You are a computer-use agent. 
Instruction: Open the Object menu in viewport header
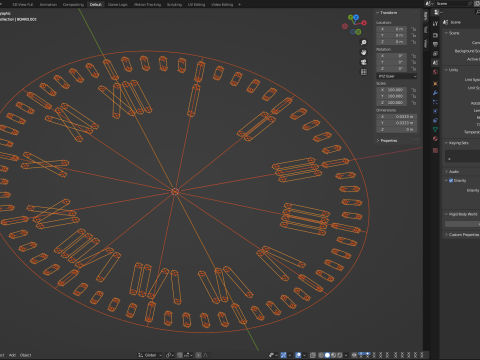click(x=25, y=355)
